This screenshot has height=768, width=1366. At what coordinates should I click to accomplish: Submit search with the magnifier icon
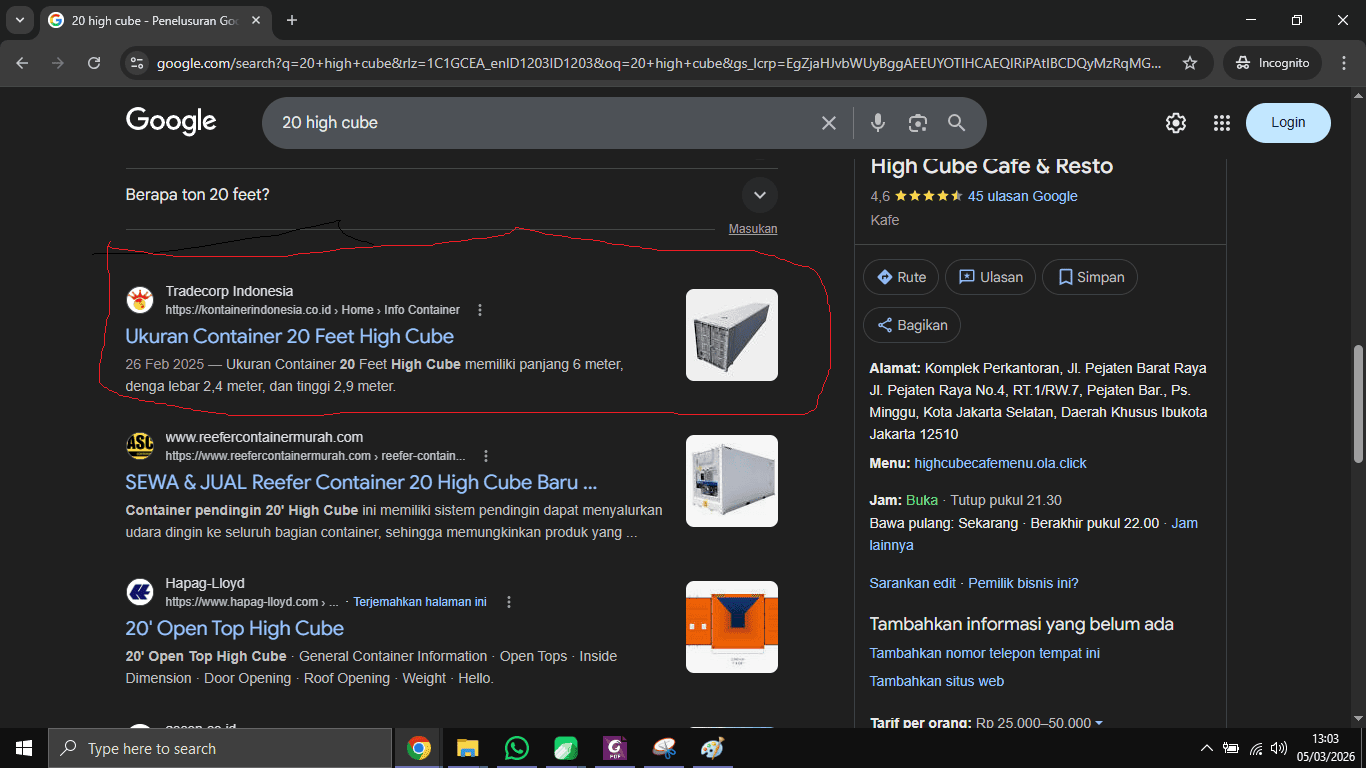956,123
